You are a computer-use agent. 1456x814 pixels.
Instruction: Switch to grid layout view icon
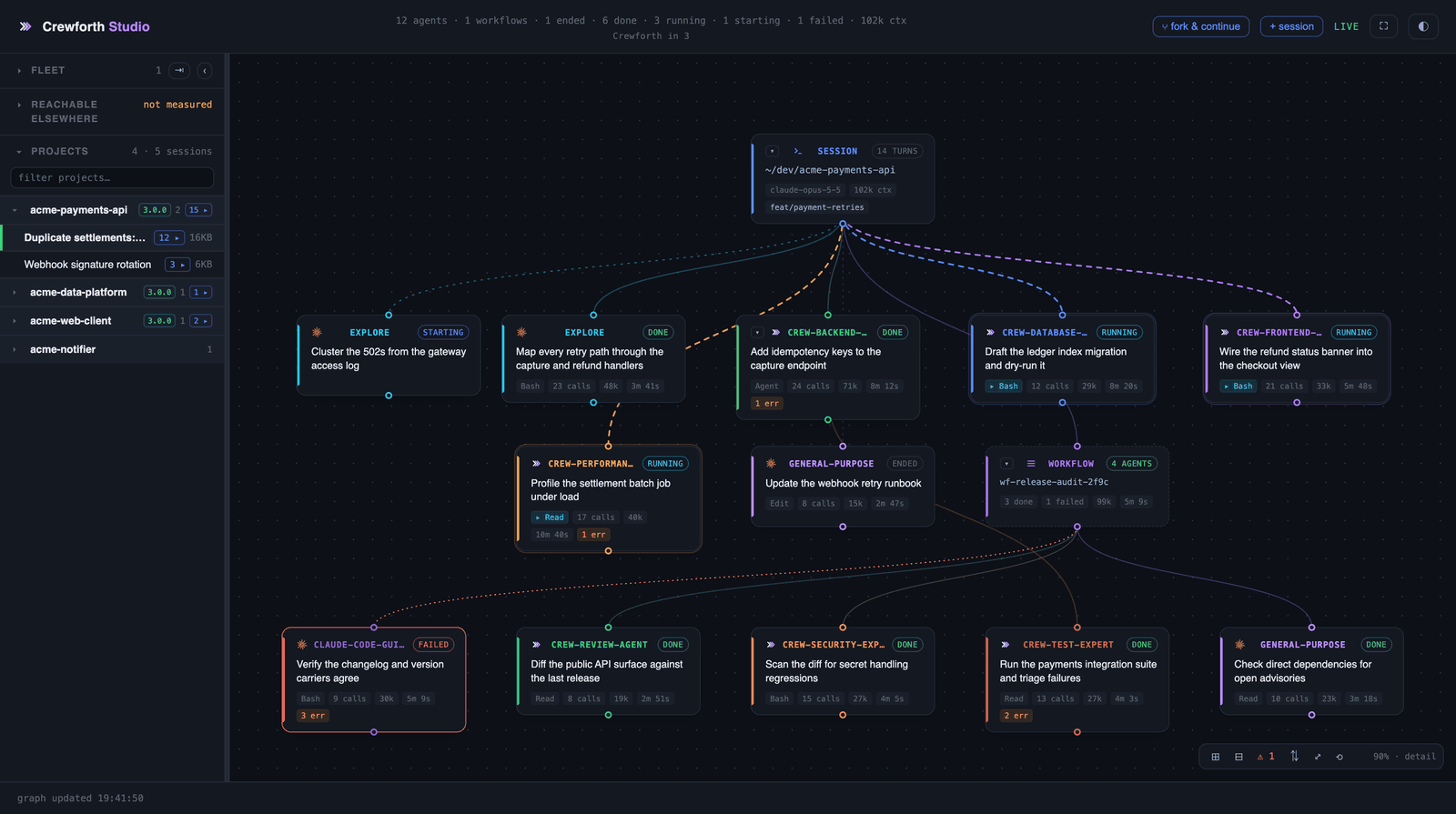coord(1215,757)
